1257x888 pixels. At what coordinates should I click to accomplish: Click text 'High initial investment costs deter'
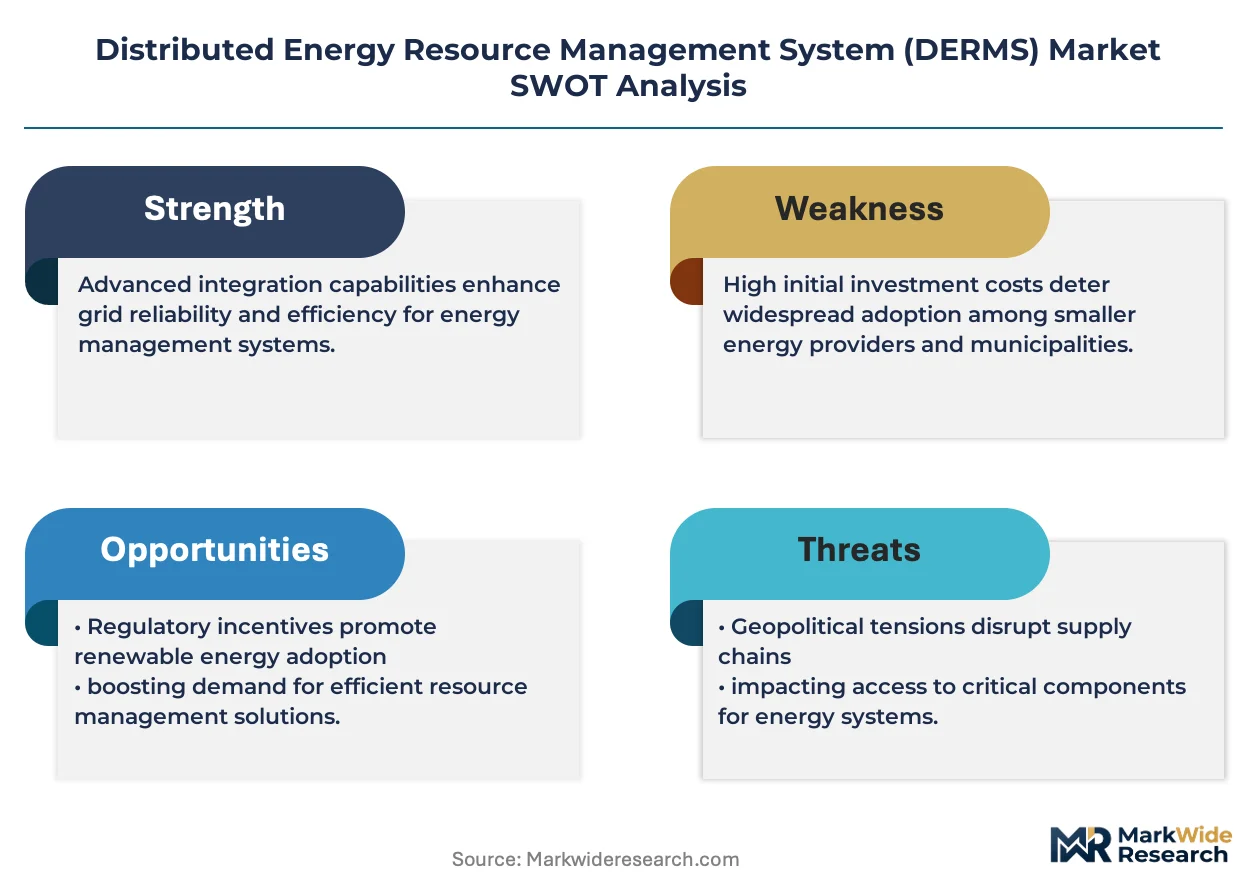(x=916, y=284)
